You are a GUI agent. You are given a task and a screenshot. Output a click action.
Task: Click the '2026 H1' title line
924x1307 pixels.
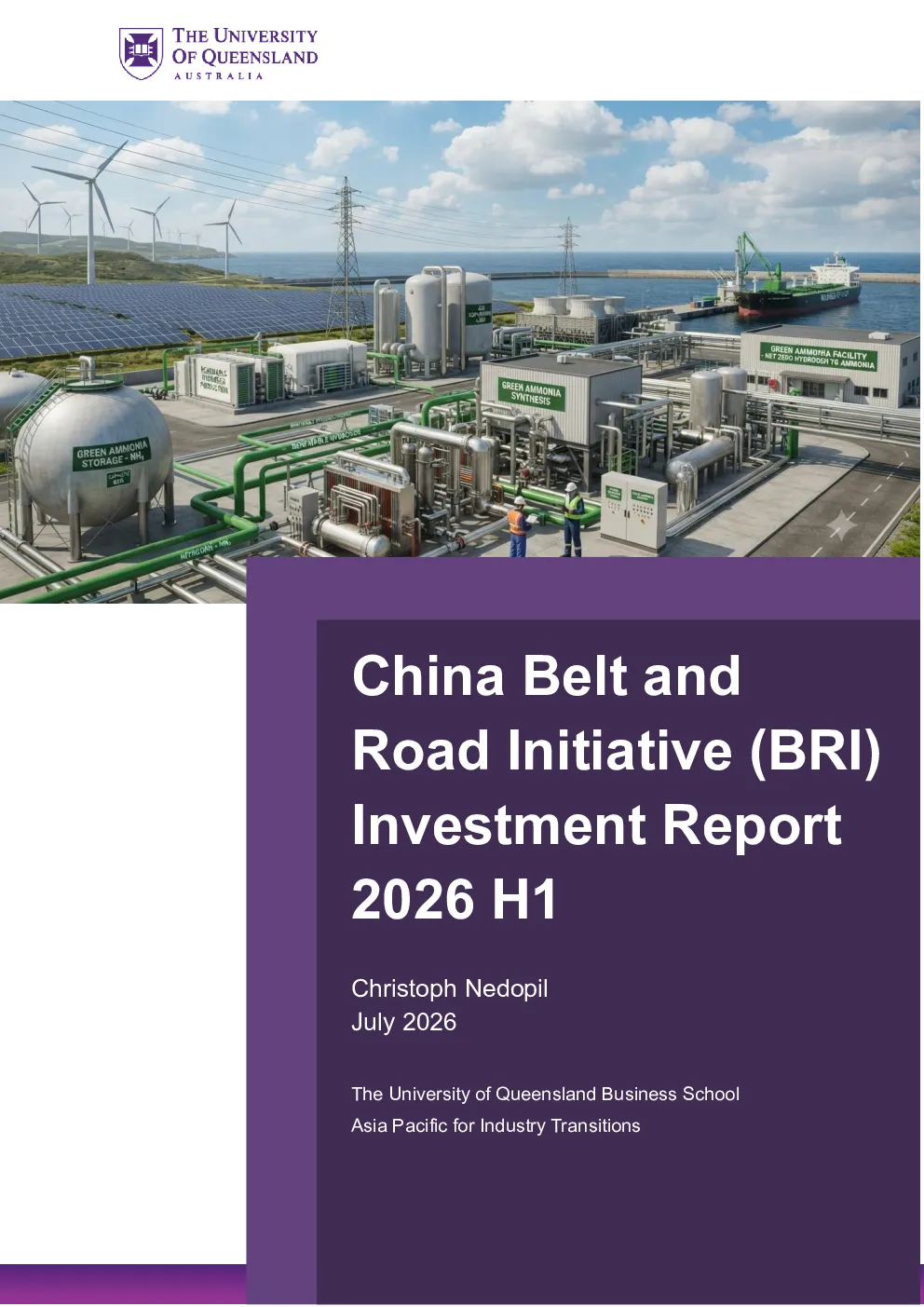[455, 899]
